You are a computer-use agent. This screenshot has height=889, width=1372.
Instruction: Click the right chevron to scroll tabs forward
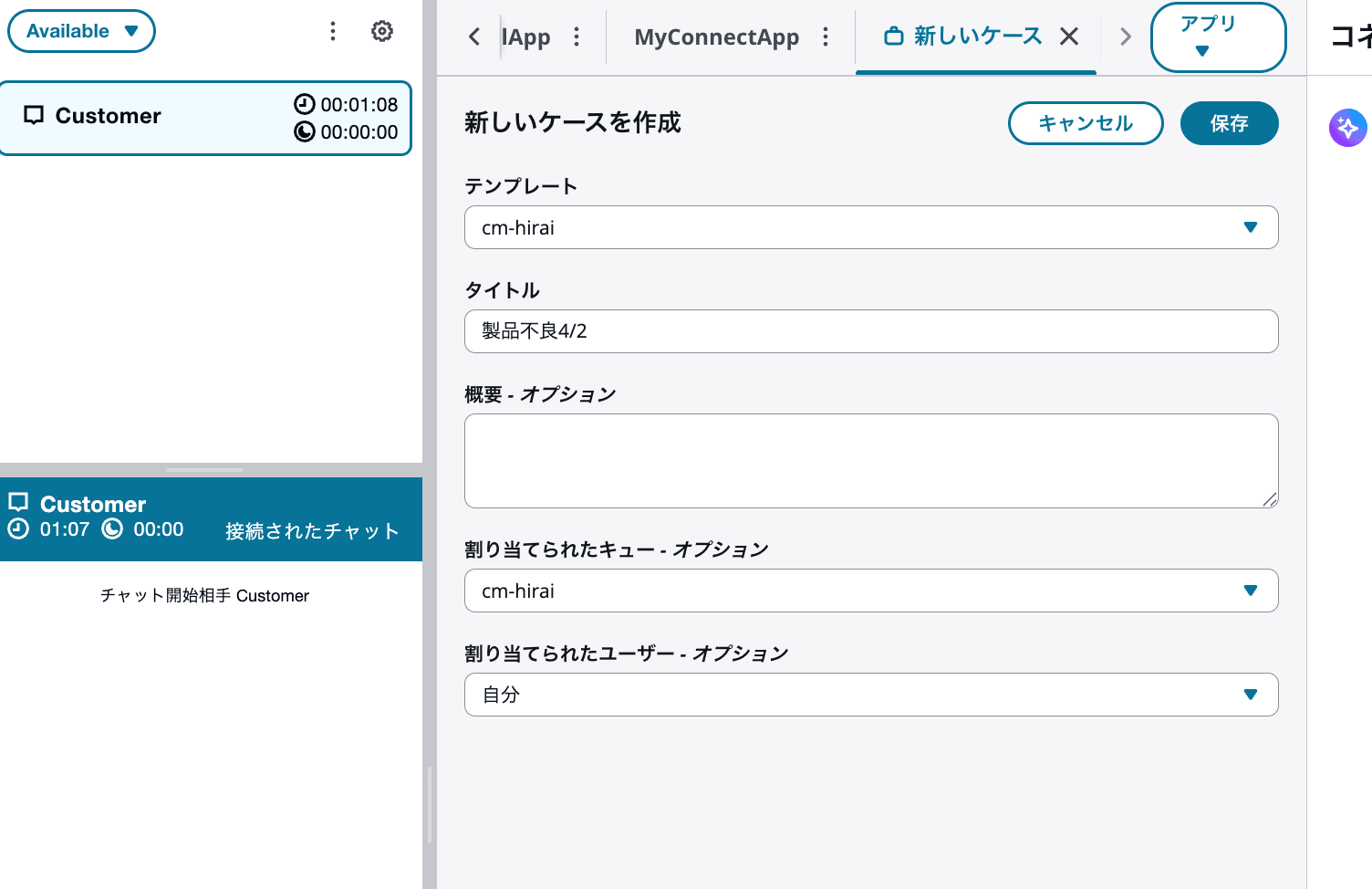[1125, 37]
